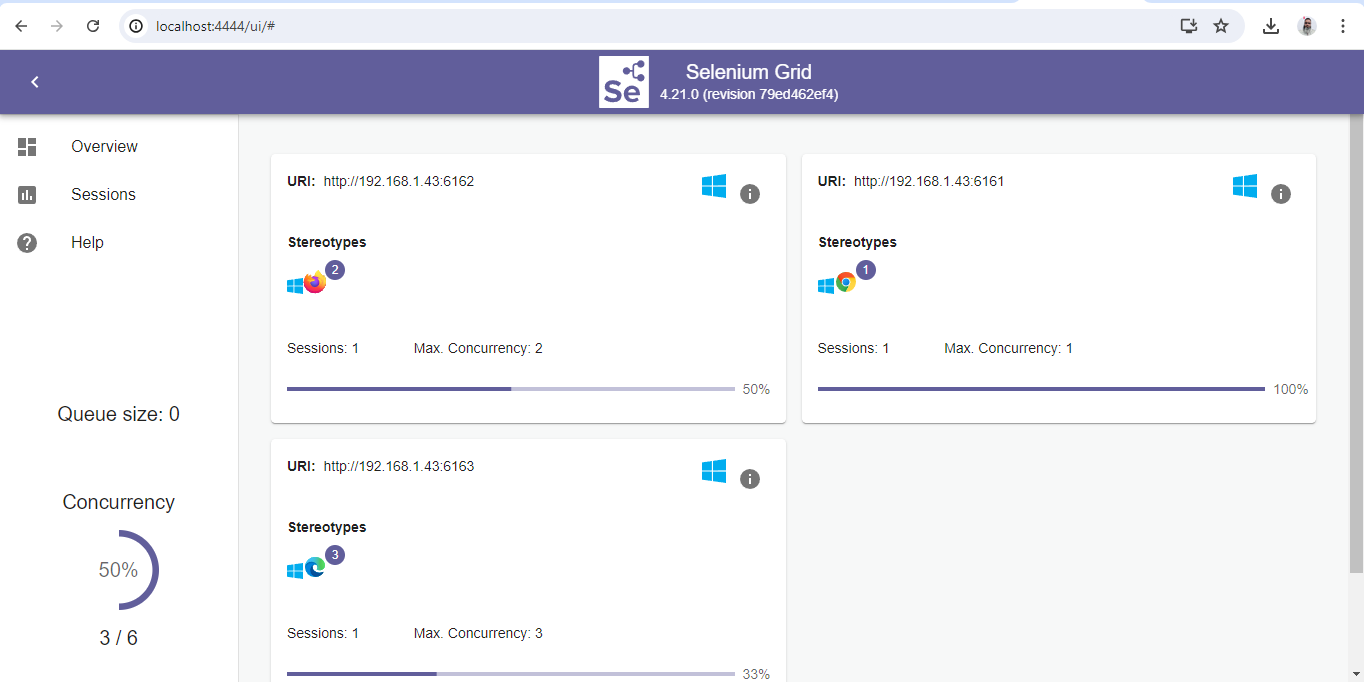Click the Help question mark icon
The width and height of the screenshot is (1364, 682).
pyautogui.click(x=26, y=242)
